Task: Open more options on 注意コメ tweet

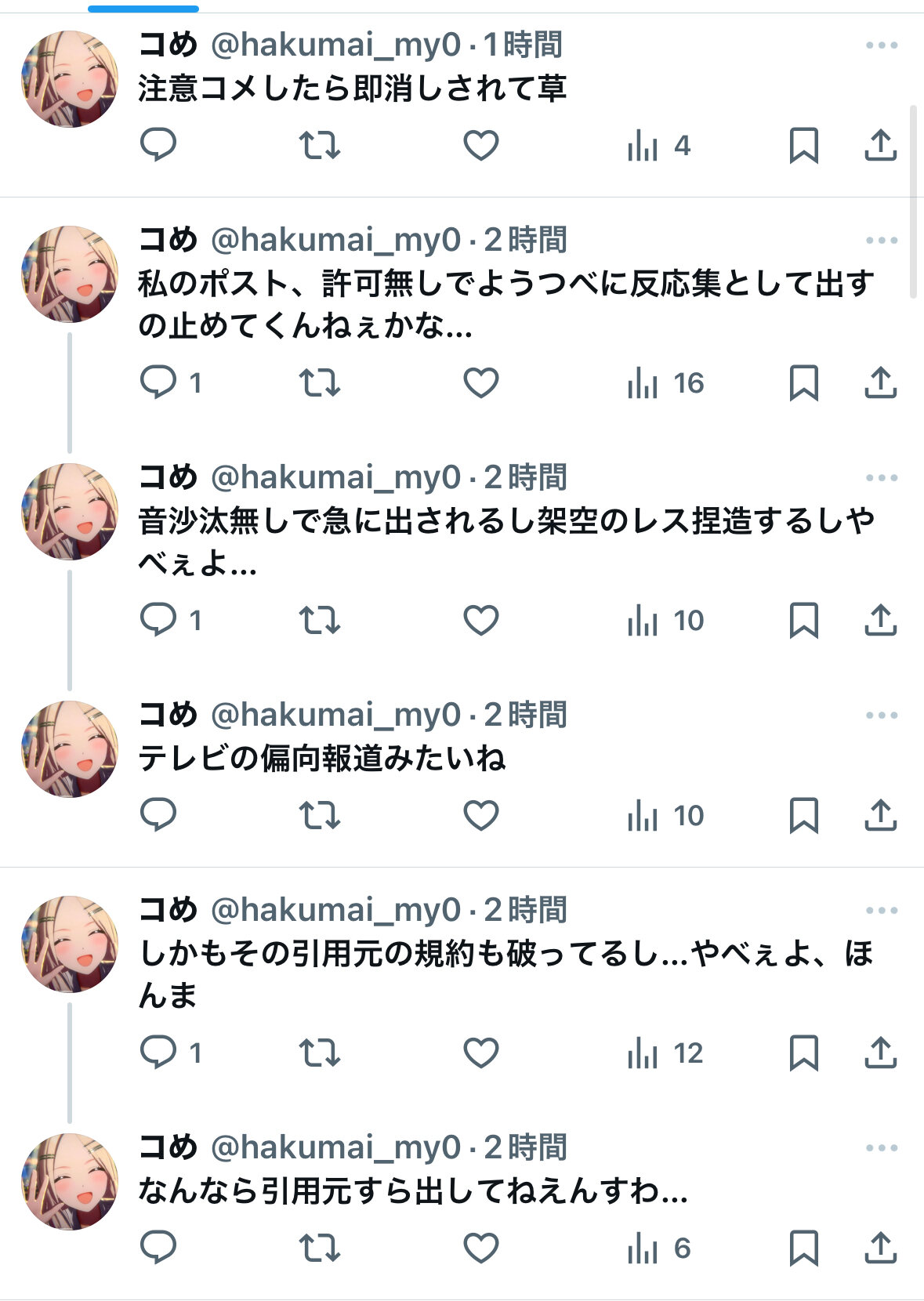Action: [881, 45]
